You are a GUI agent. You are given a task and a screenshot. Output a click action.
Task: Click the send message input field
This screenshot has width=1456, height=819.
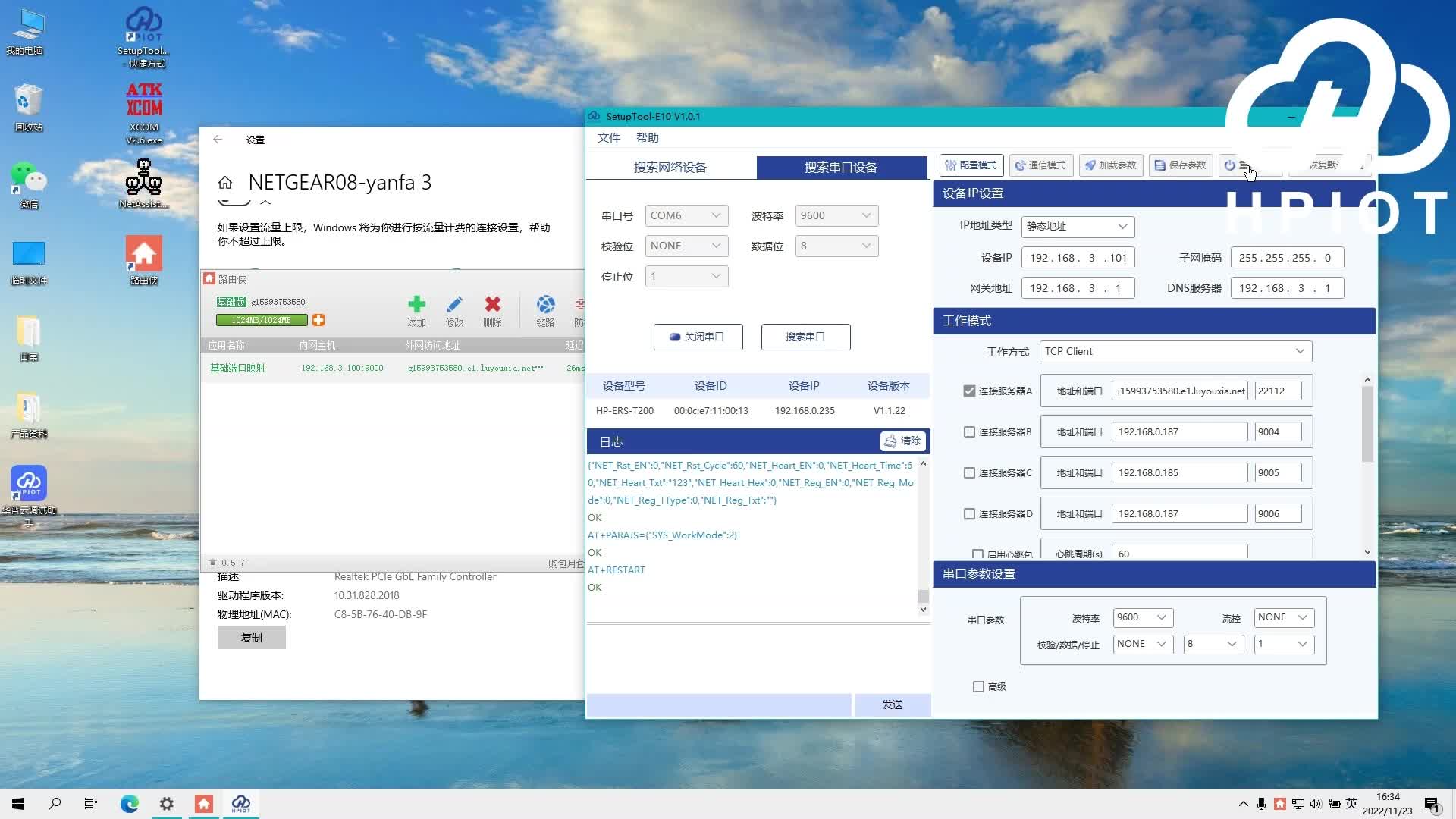click(719, 704)
